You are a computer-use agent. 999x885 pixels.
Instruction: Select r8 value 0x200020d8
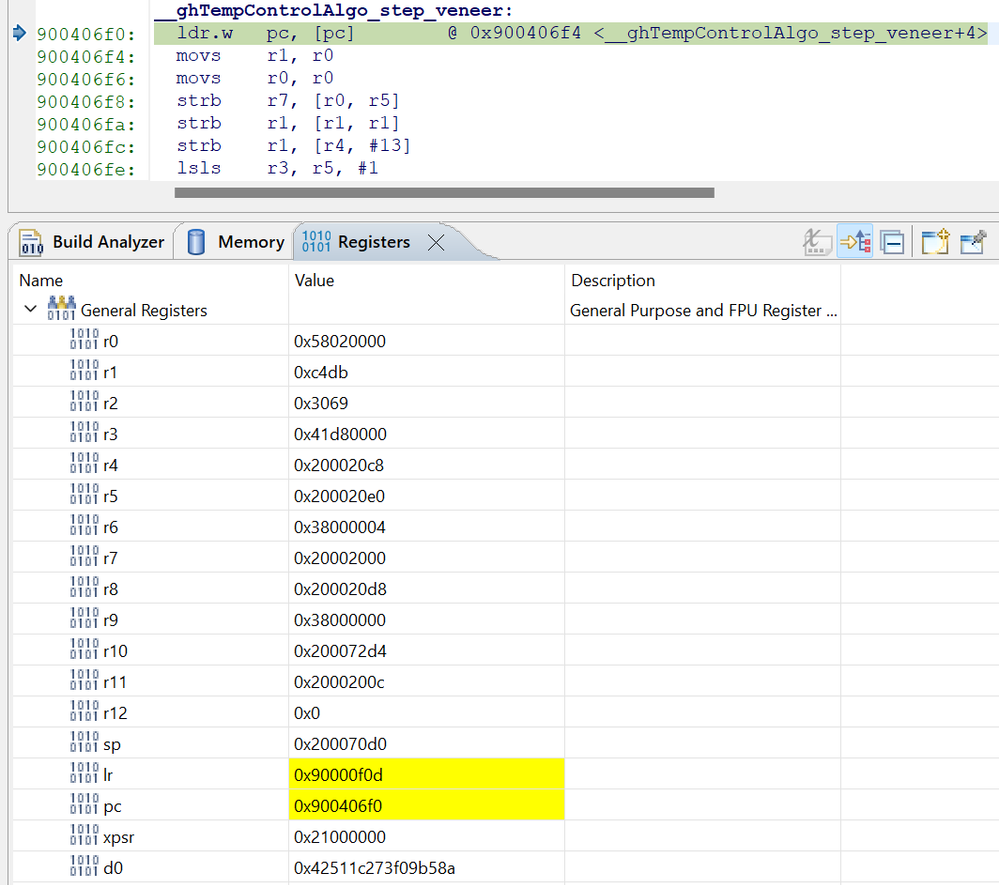[340, 589]
